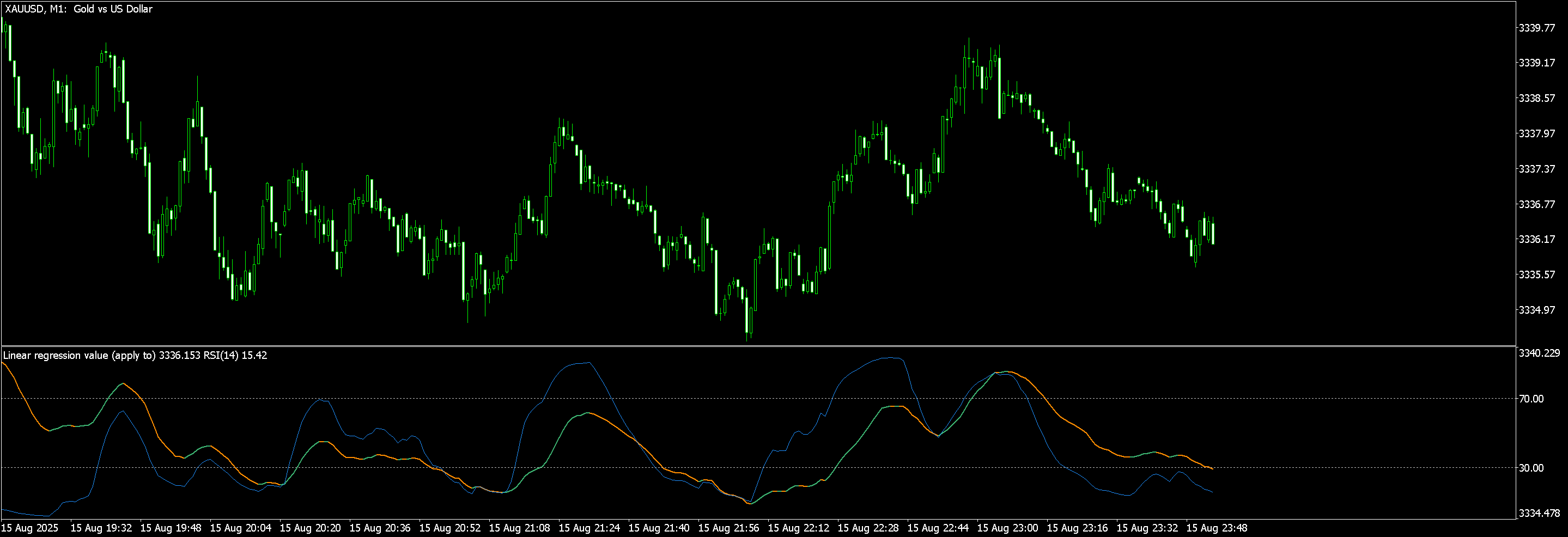
Task: Click the indicator label 'Linear regression value (apply to)'
Action: point(79,355)
